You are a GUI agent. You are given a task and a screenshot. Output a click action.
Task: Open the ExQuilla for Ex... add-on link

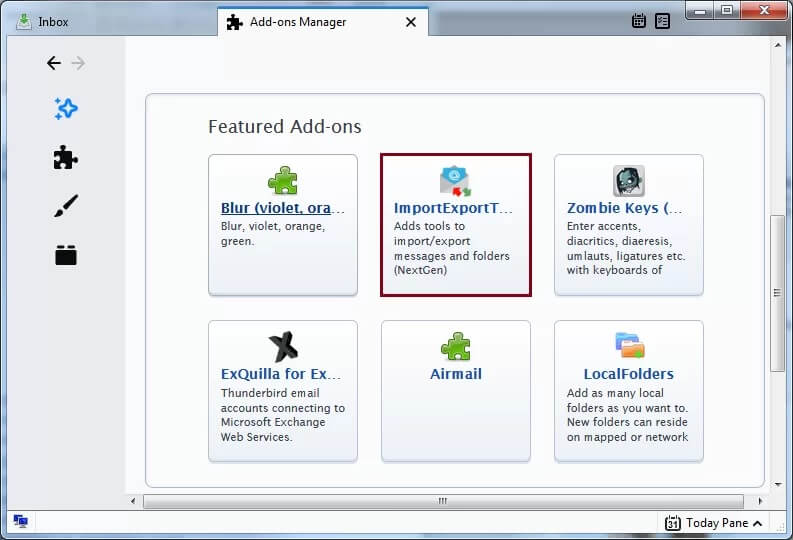click(x=281, y=374)
